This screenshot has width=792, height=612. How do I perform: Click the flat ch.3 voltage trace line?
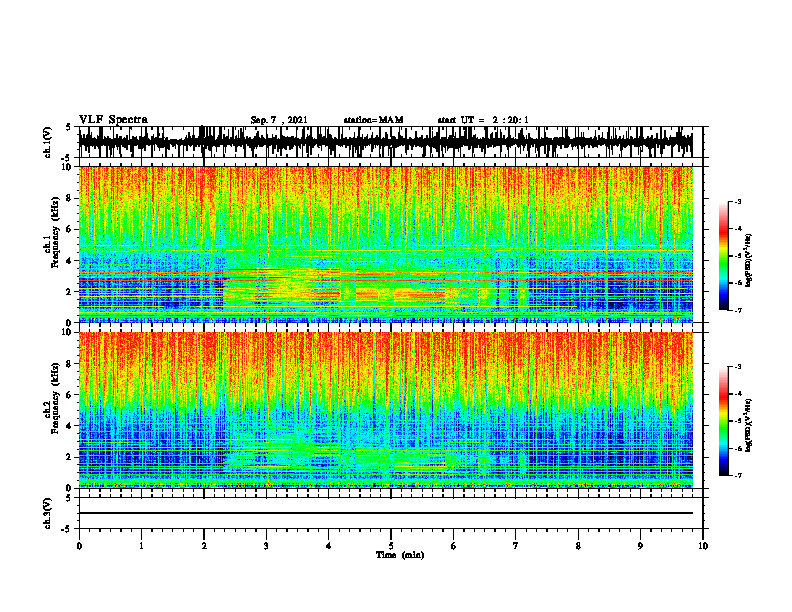click(x=385, y=513)
